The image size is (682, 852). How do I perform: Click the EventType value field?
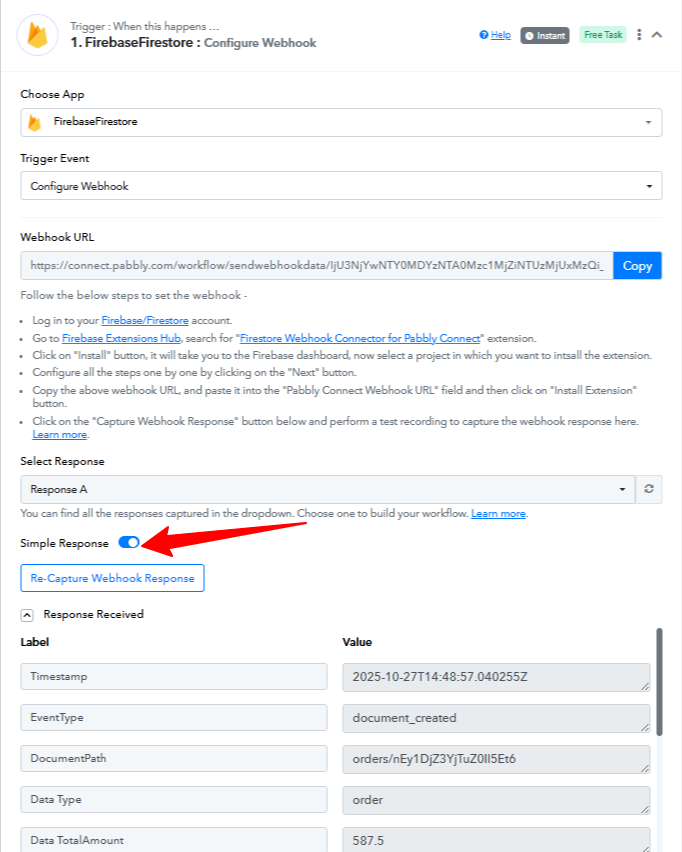tap(496, 718)
